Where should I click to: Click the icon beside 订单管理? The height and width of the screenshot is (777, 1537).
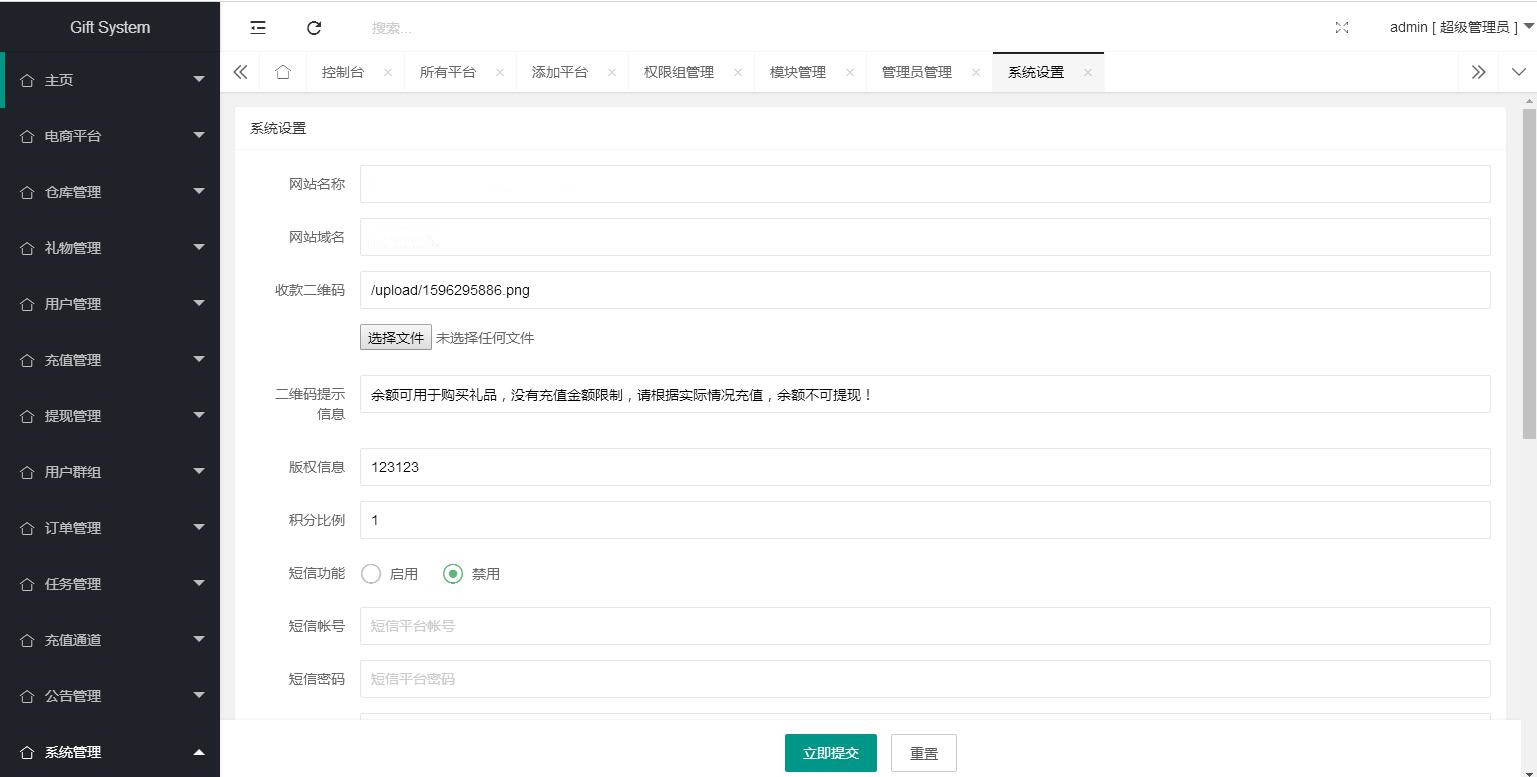27,528
